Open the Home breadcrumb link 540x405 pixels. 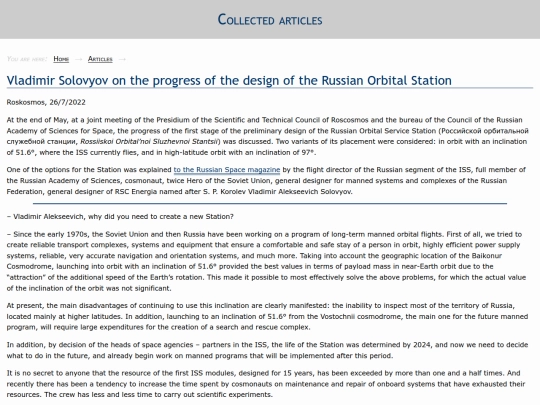click(x=61, y=59)
